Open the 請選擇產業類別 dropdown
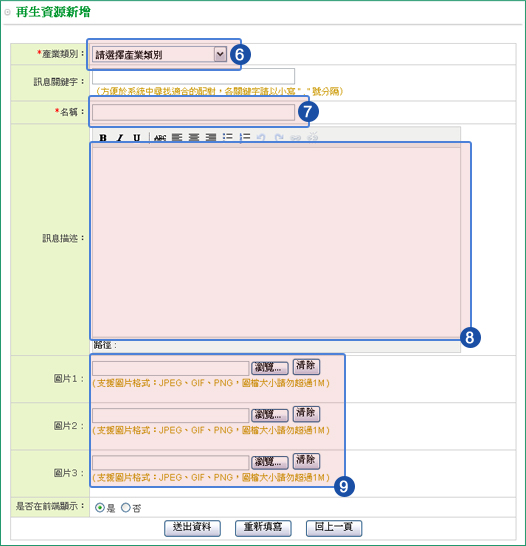Screen dimensions: 526x546 point(159,55)
